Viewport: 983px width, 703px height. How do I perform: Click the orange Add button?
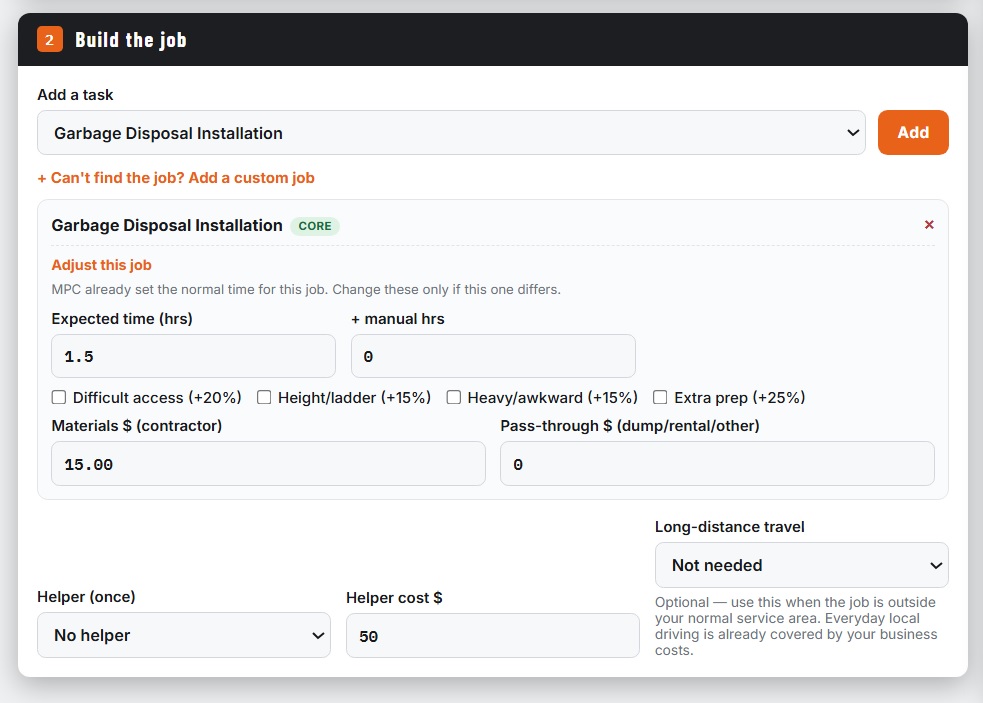click(913, 132)
